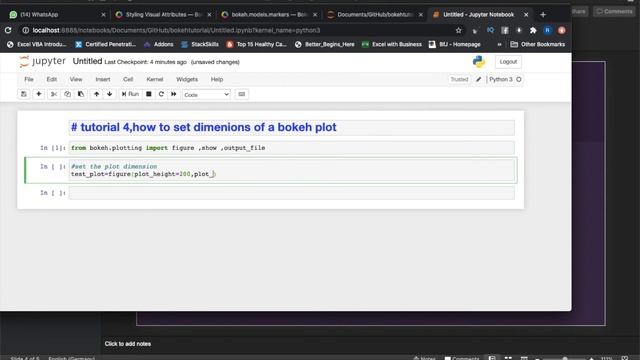
Task: Open the Other Bookmarks folder
Action: tap(538, 44)
